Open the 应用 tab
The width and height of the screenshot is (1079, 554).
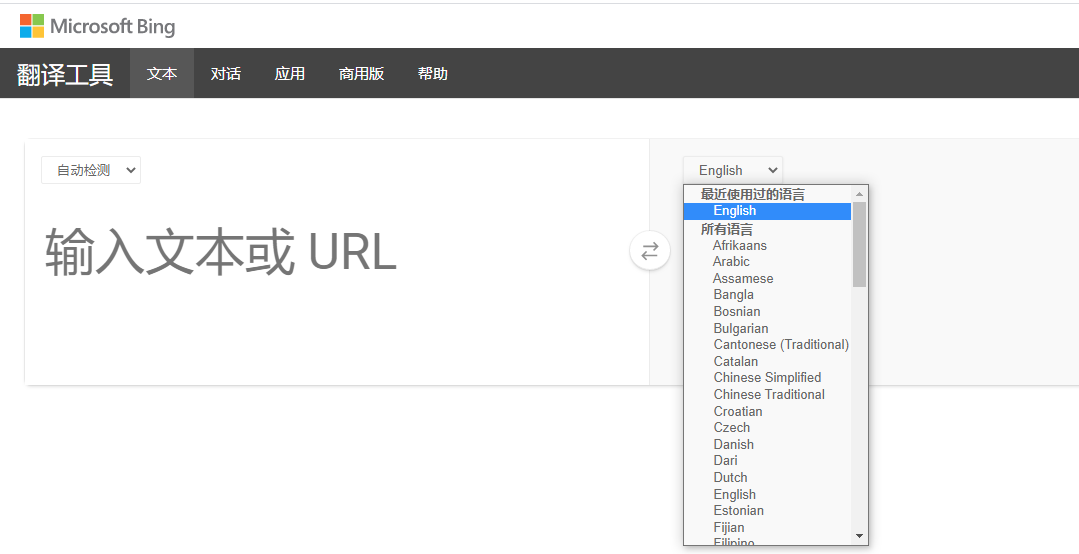(290, 73)
